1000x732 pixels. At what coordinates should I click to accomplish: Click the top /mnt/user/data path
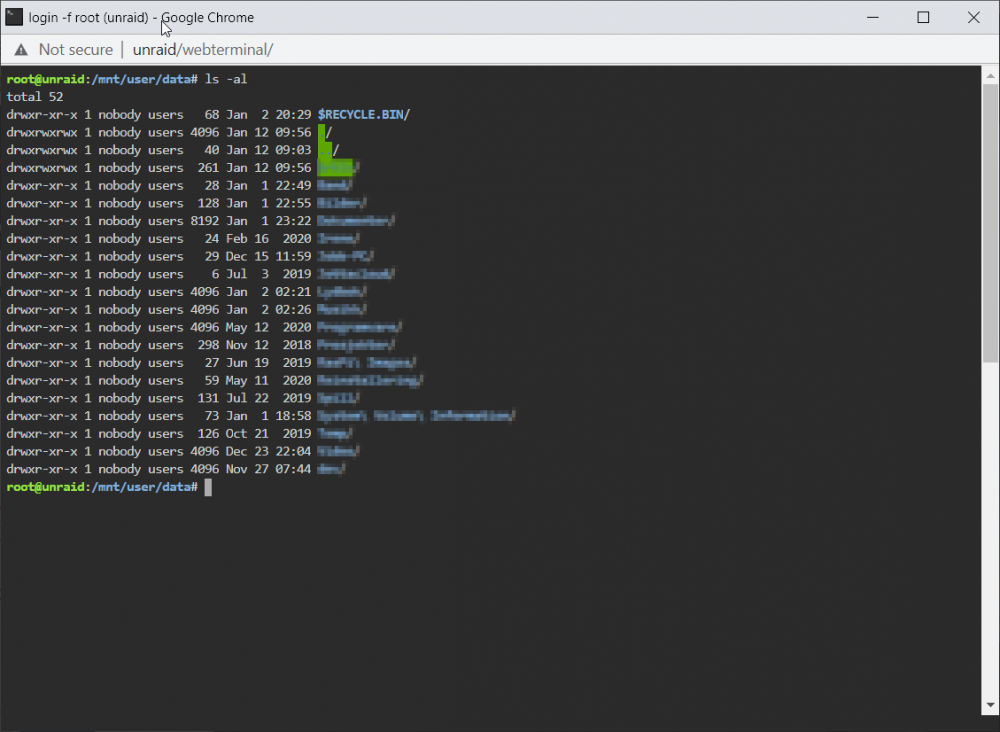click(141, 79)
